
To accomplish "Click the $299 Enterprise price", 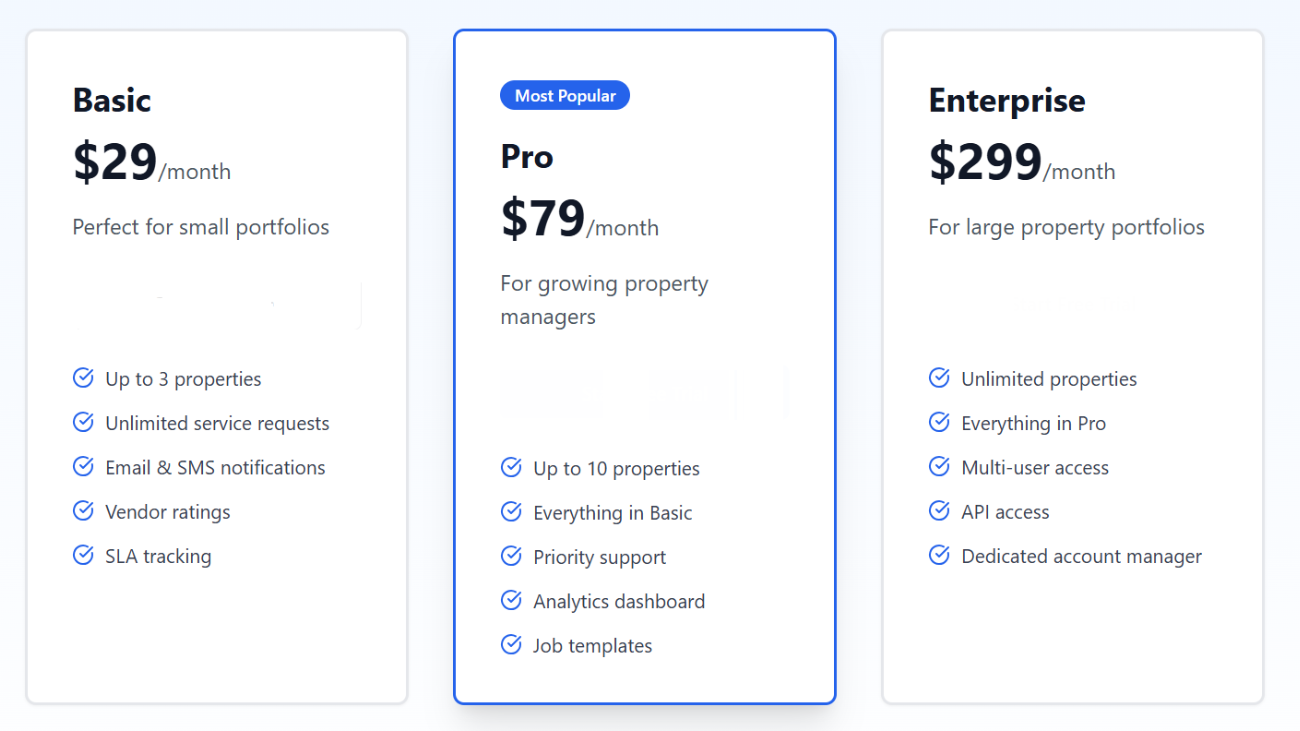I will point(985,162).
